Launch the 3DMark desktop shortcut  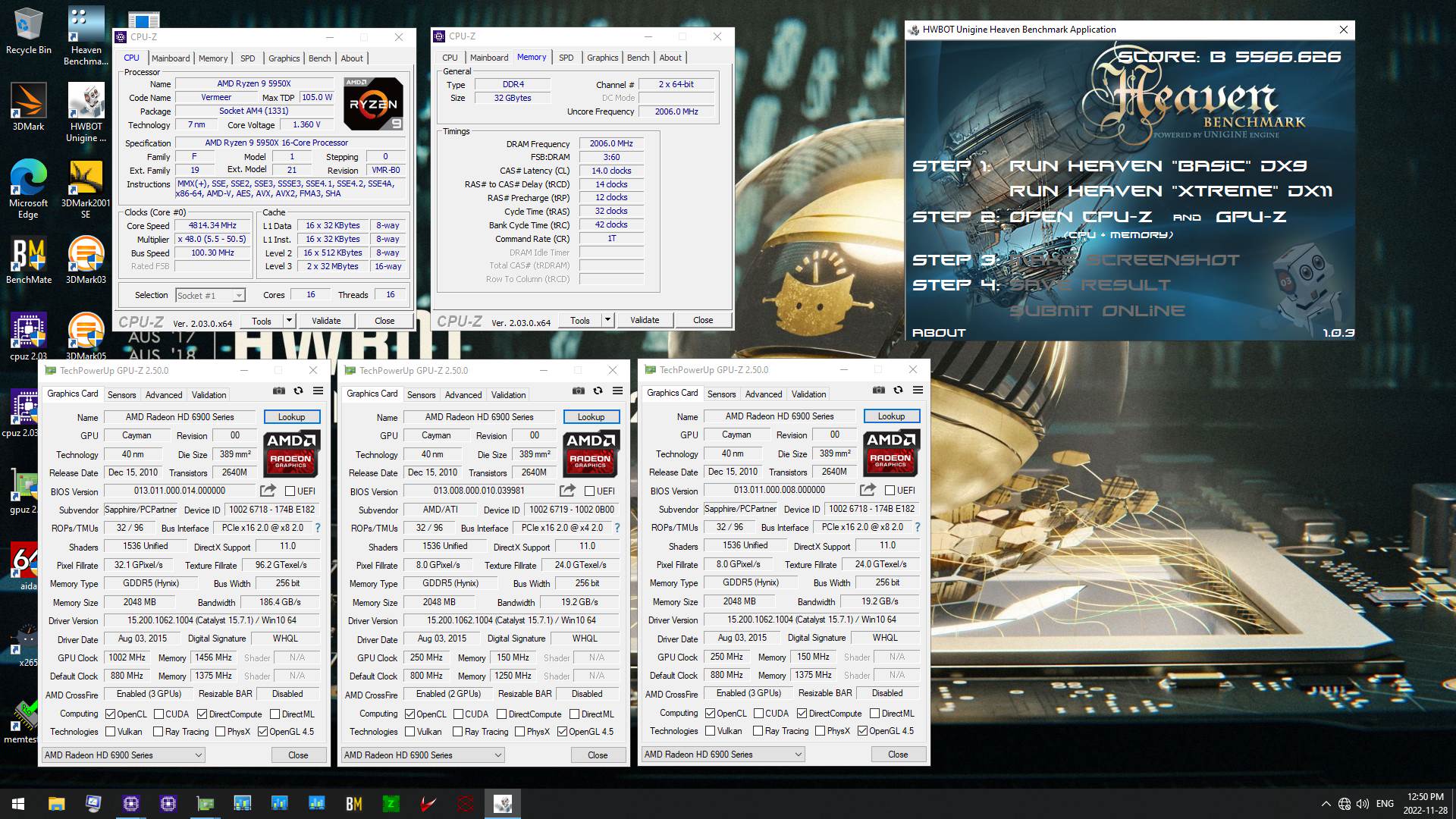click(29, 106)
